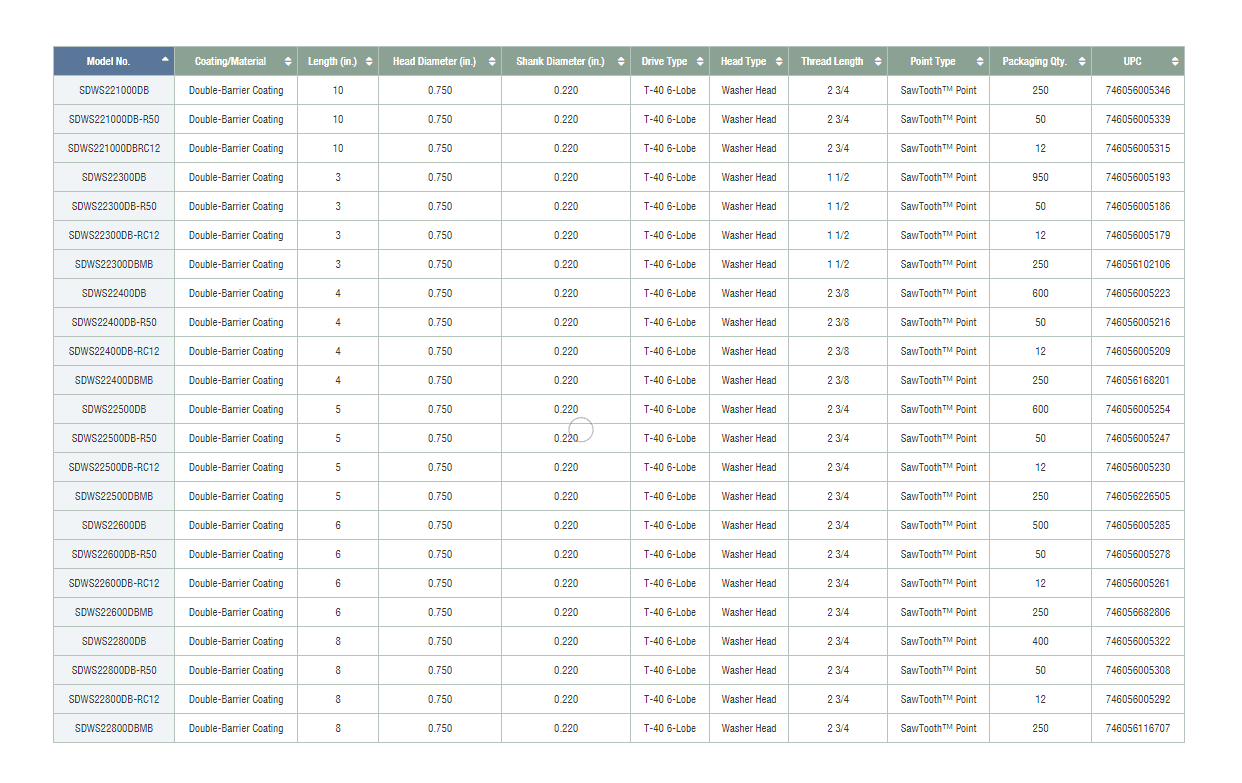Select the Thread Length column header
Image resolution: width=1242 pixels, height=783 pixels.
point(831,61)
